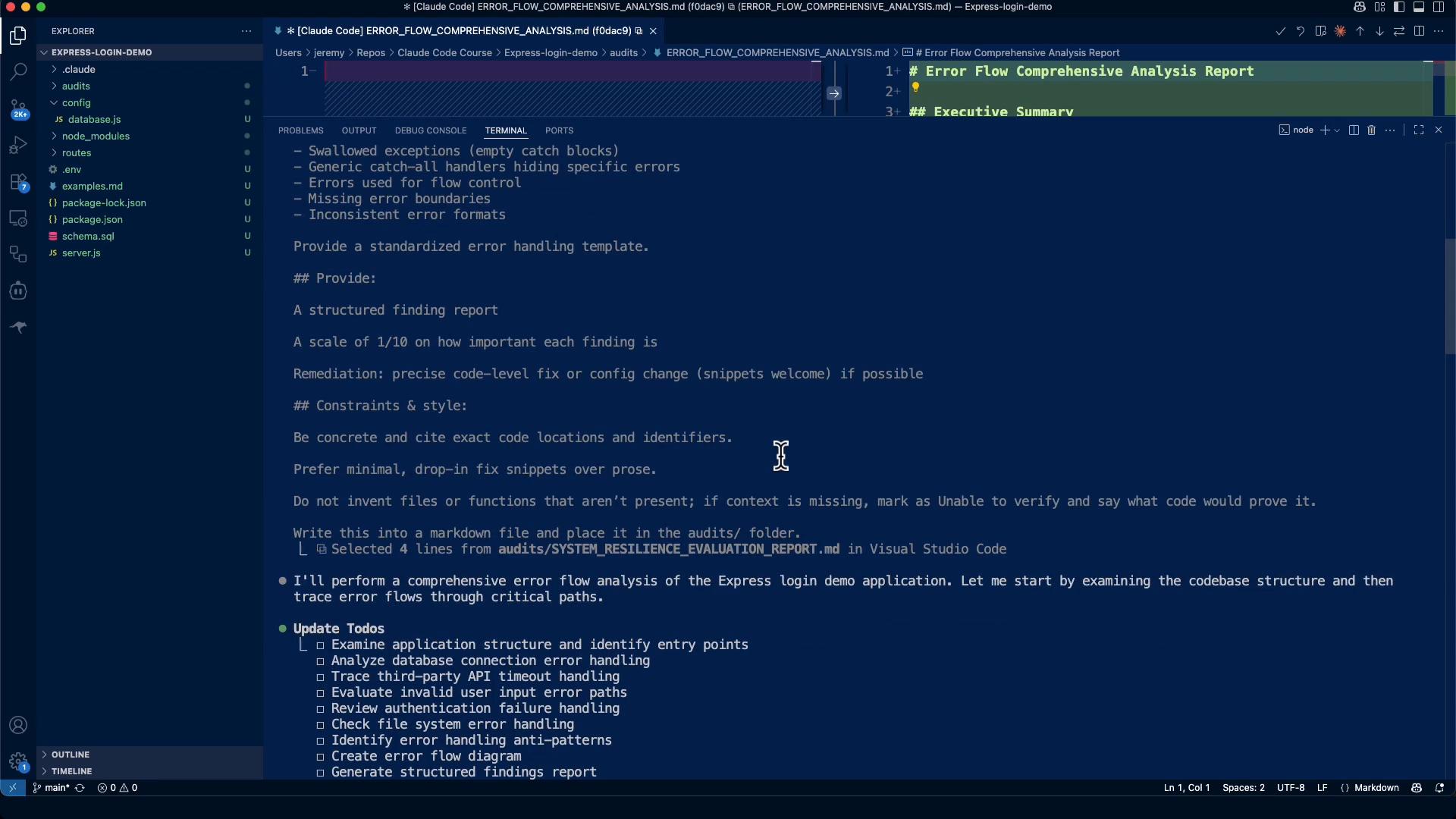Open the Search view in activity bar
The width and height of the screenshot is (1456, 819).
pyautogui.click(x=18, y=72)
